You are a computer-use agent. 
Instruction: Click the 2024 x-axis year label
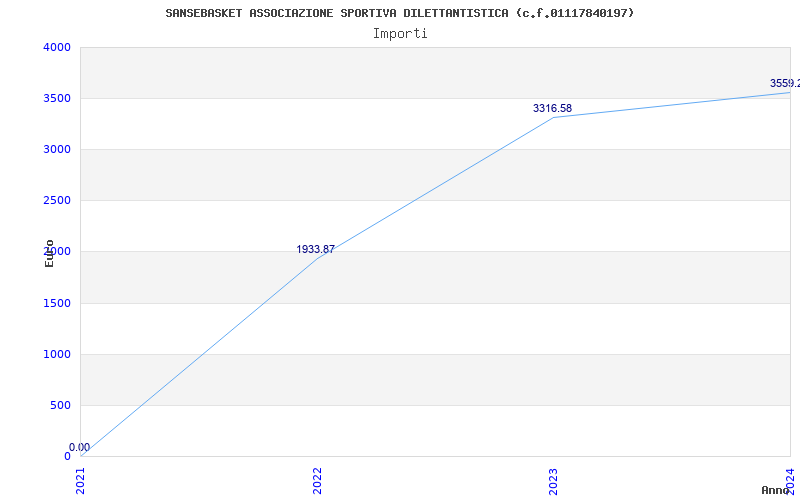coord(790,481)
